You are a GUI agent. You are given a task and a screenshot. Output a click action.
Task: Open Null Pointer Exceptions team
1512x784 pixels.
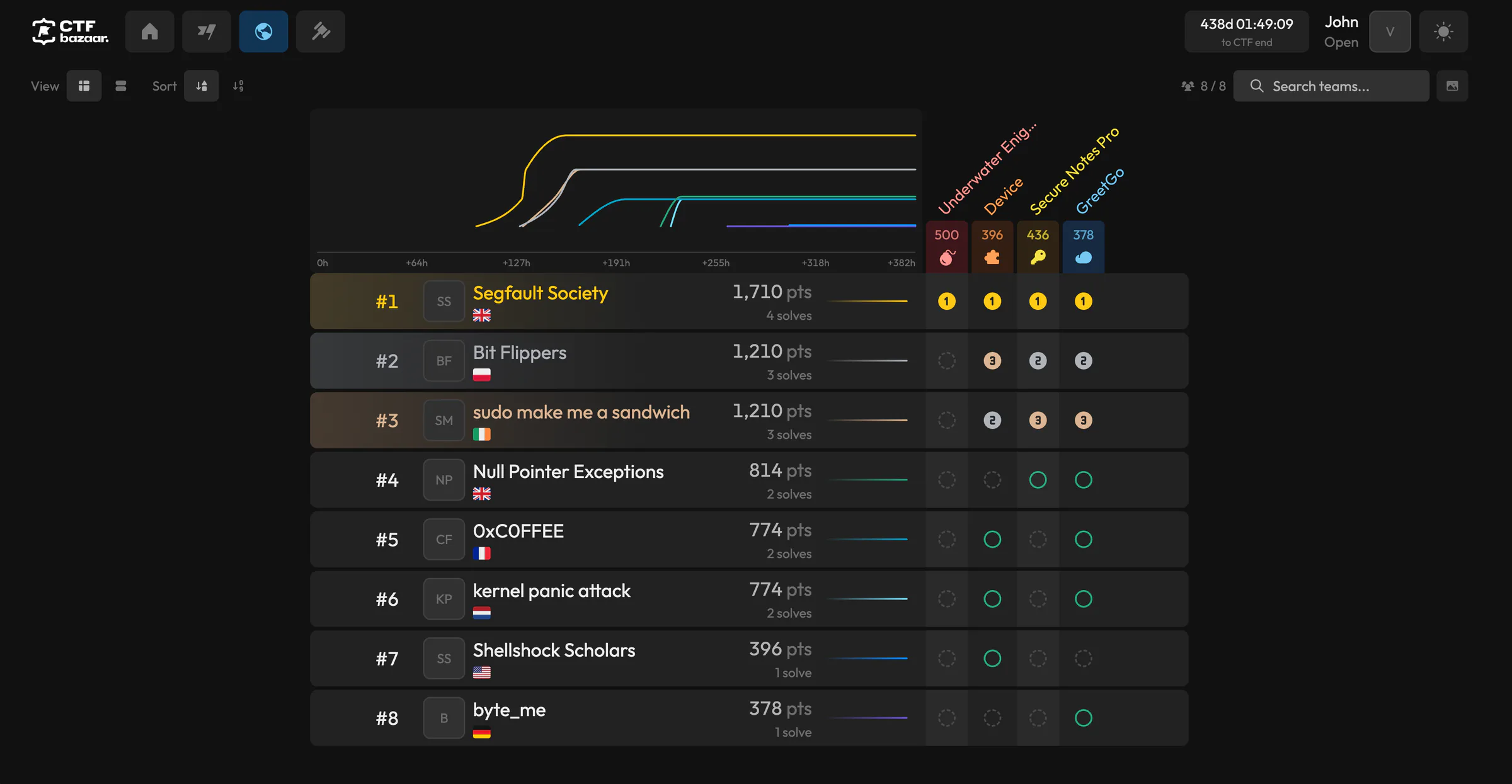pyautogui.click(x=568, y=472)
